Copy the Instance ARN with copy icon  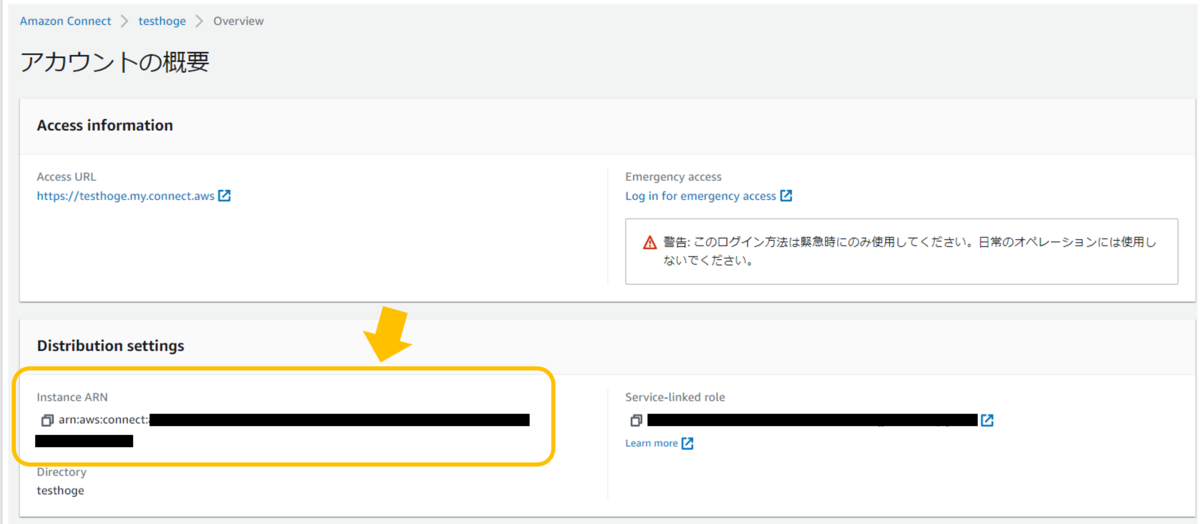[47, 420]
